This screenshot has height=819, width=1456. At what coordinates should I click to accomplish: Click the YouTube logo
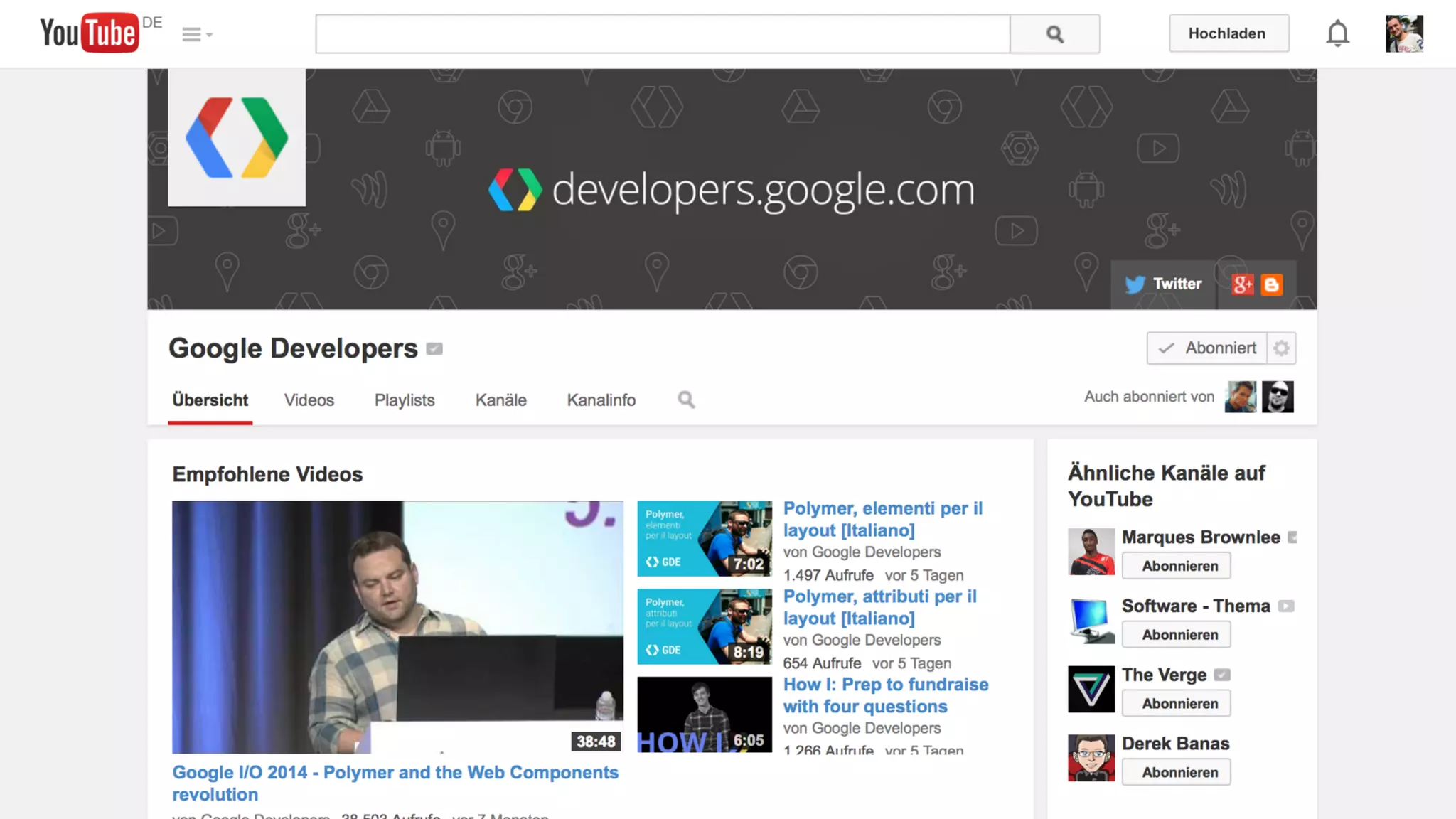tap(89, 33)
